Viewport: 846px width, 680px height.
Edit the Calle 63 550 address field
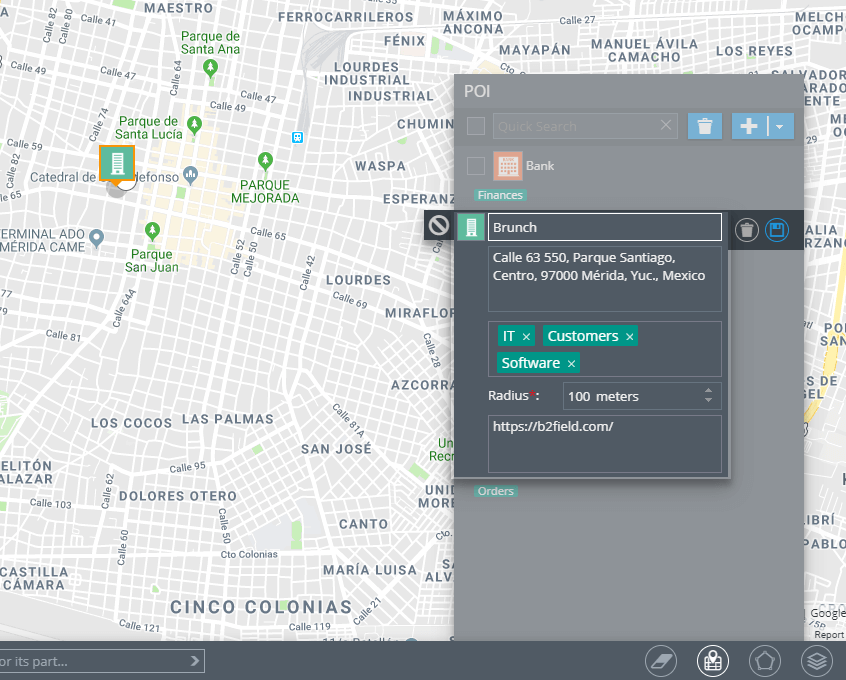click(605, 279)
